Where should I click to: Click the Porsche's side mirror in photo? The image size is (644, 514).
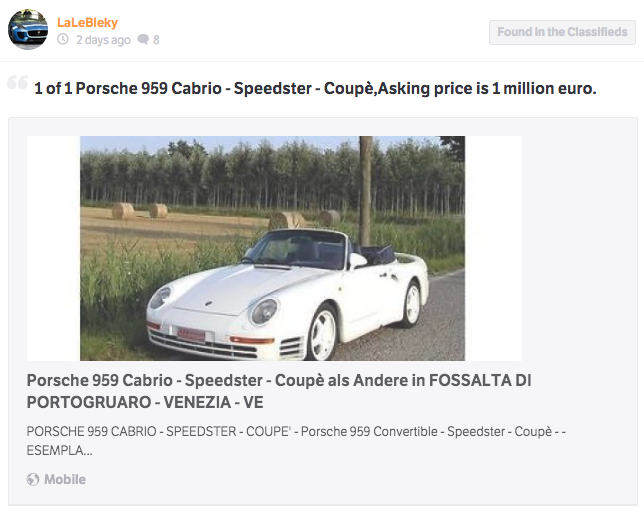click(357, 260)
